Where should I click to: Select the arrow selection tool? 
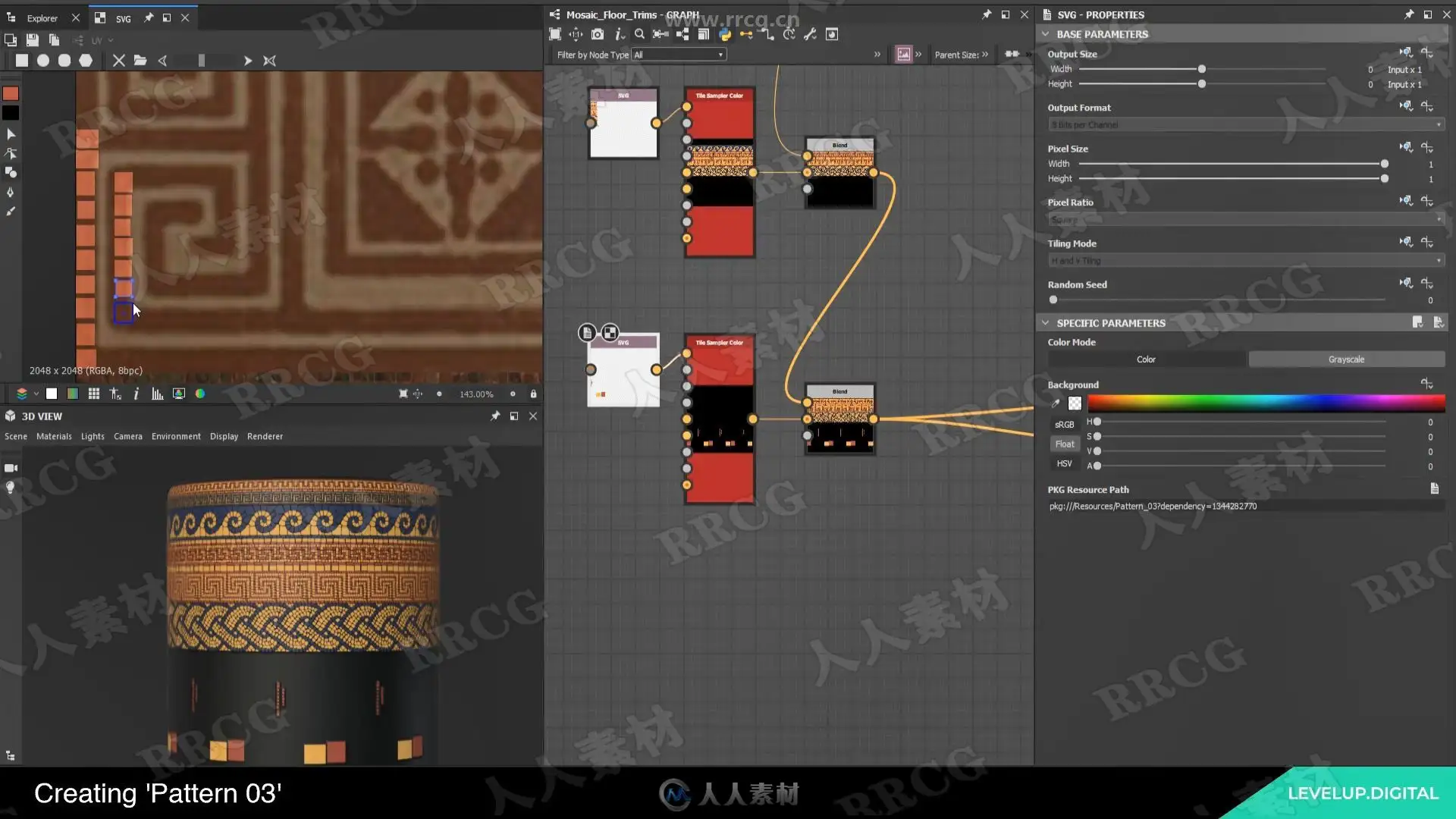pyautogui.click(x=11, y=133)
